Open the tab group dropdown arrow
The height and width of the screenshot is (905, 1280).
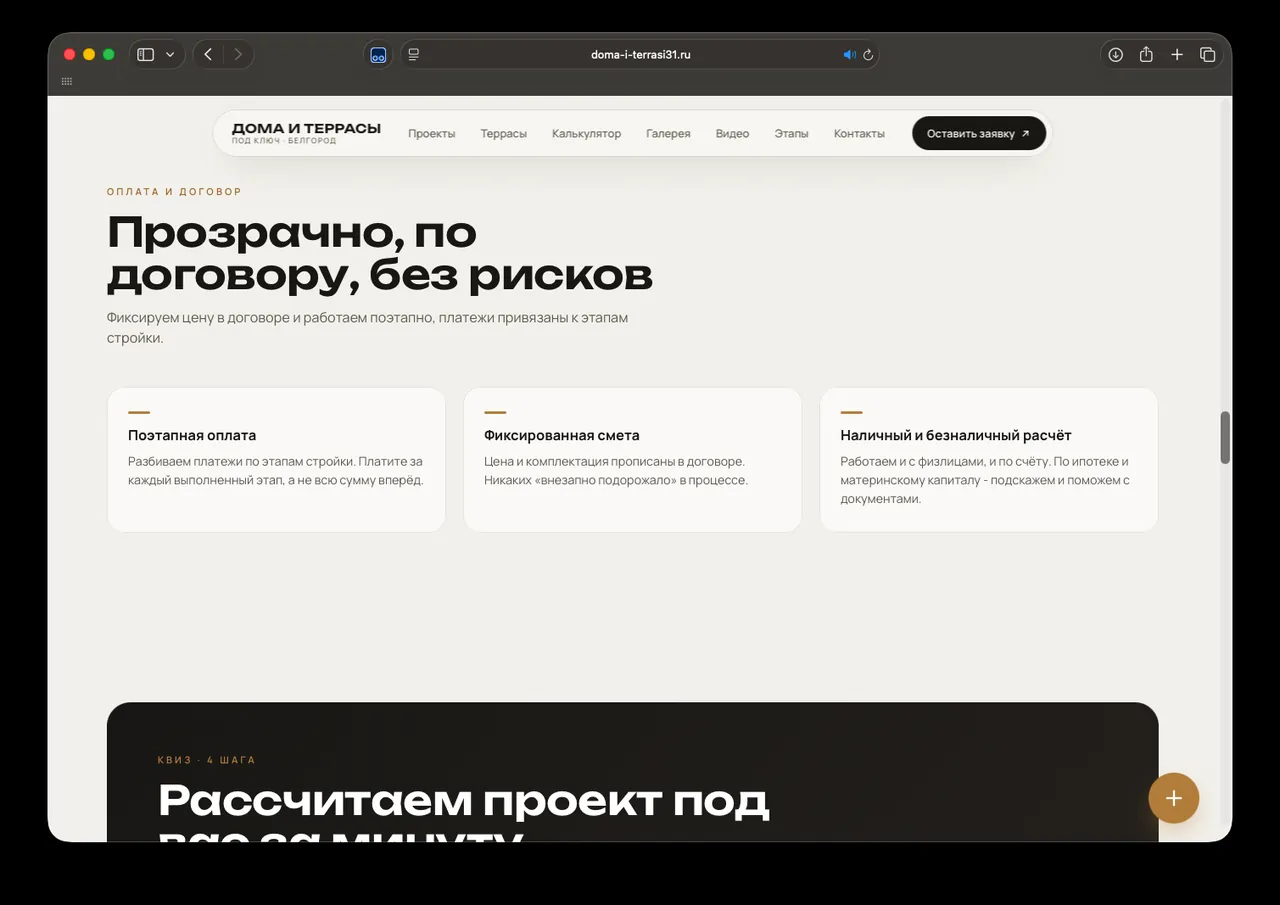tap(170, 55)
